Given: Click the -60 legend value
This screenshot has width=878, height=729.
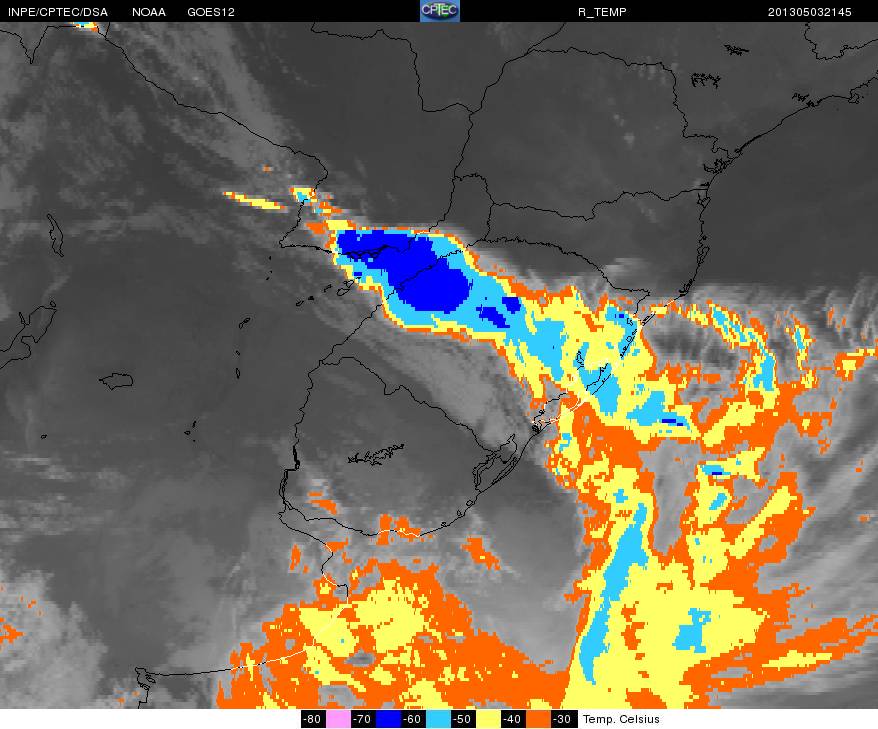Looking at the screenshot, I should 413,719.
